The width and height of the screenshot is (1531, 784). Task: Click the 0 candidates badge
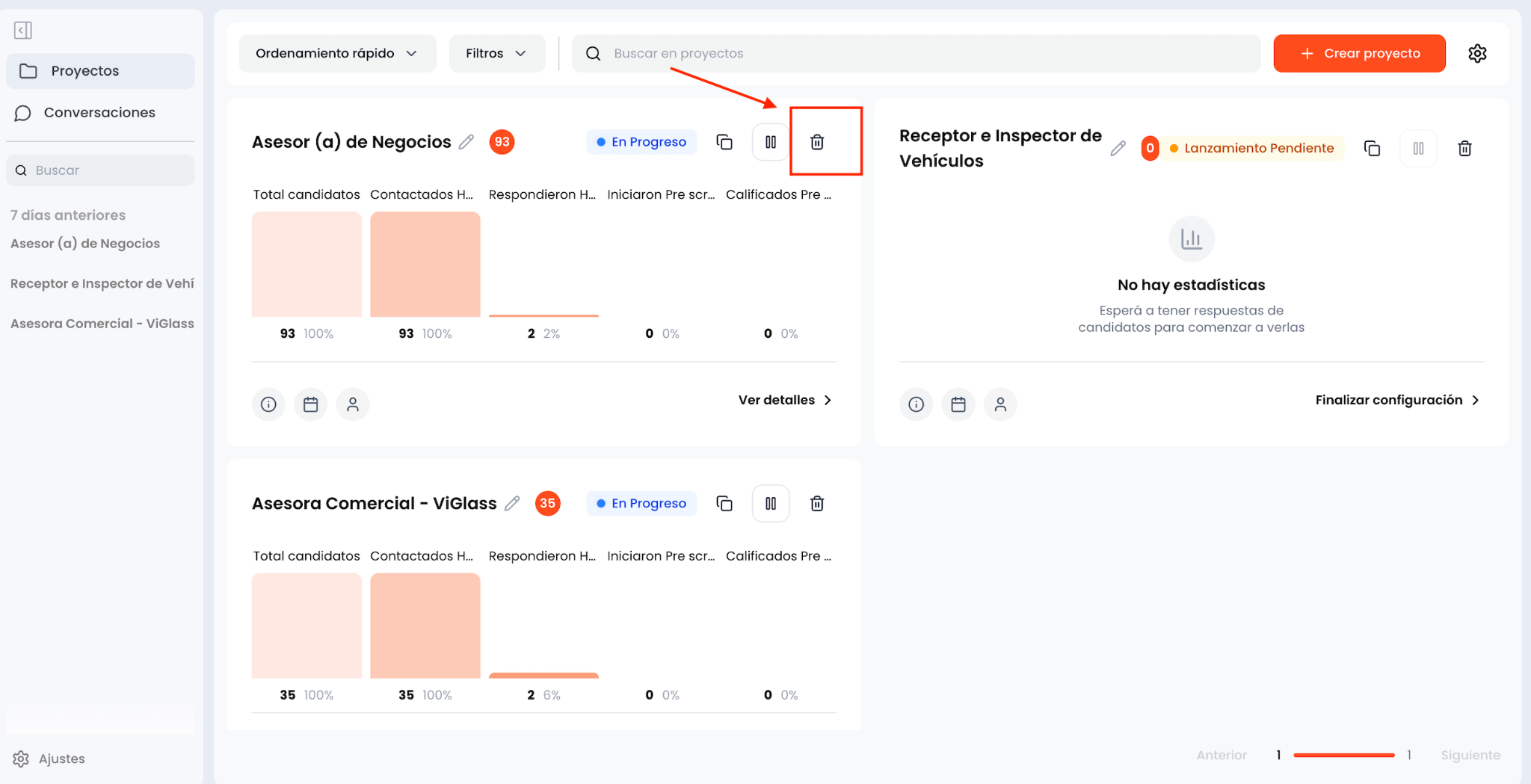[x=1150, y=148]
